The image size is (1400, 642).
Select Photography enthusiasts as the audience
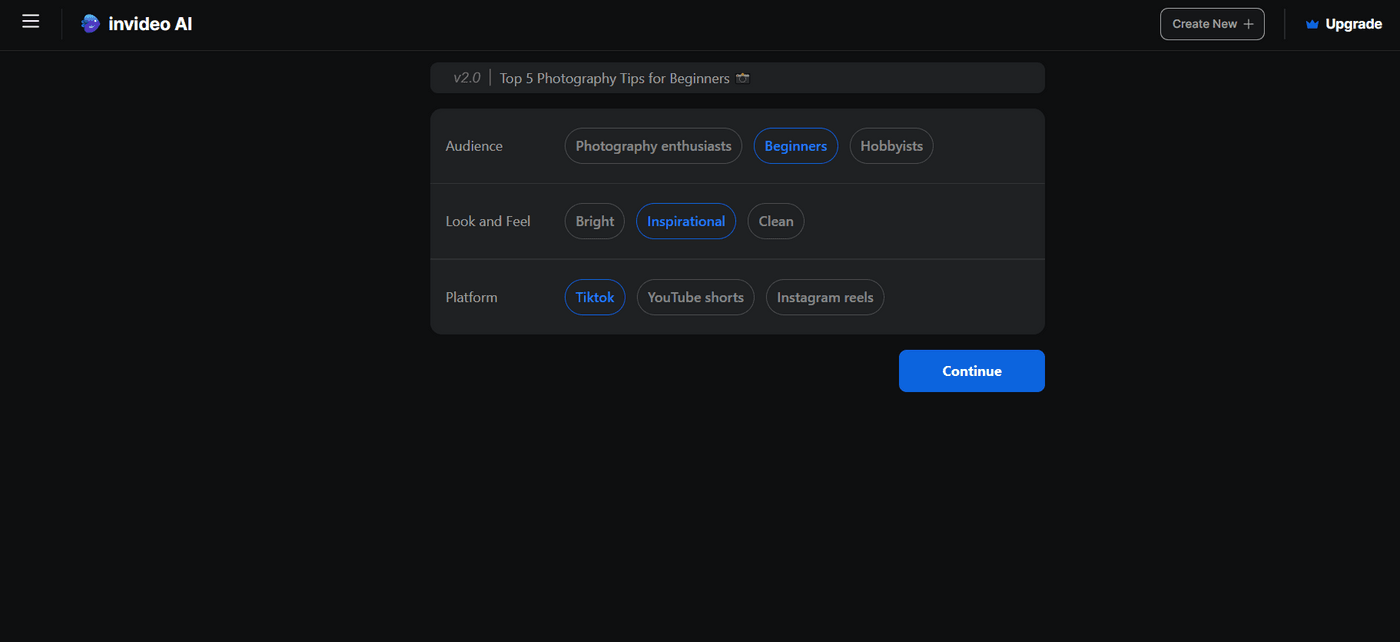(x=652, y=145)
